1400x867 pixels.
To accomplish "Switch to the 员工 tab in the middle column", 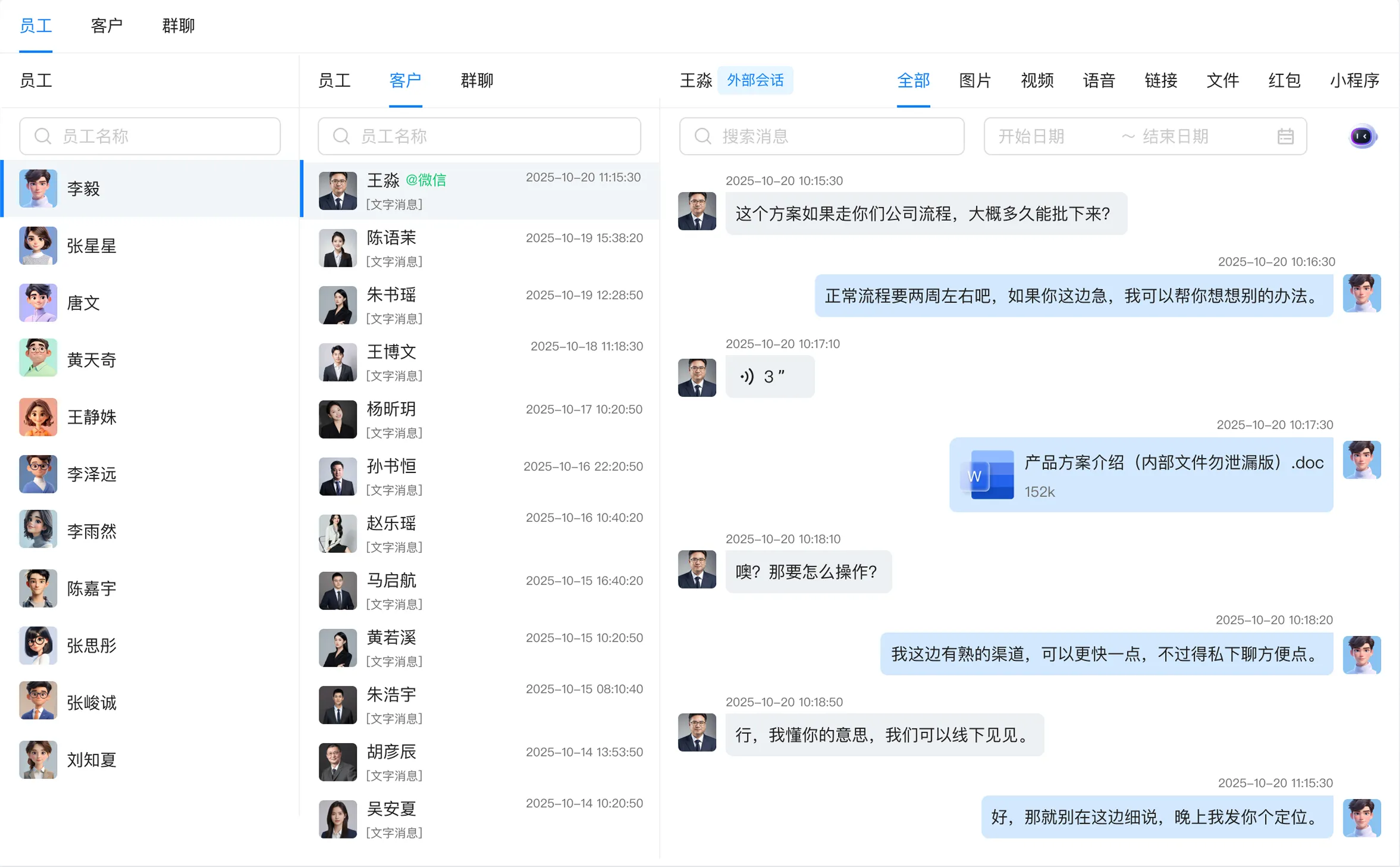I will [x=335, y=80].
